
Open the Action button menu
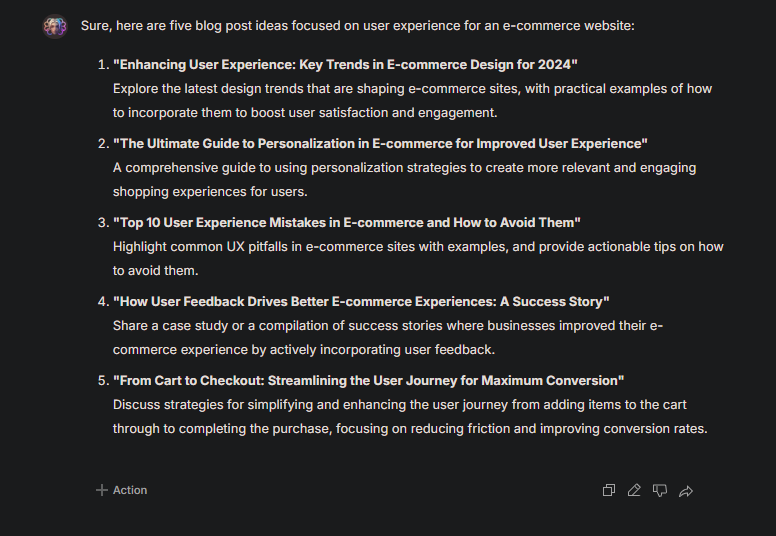pos(121,490)
